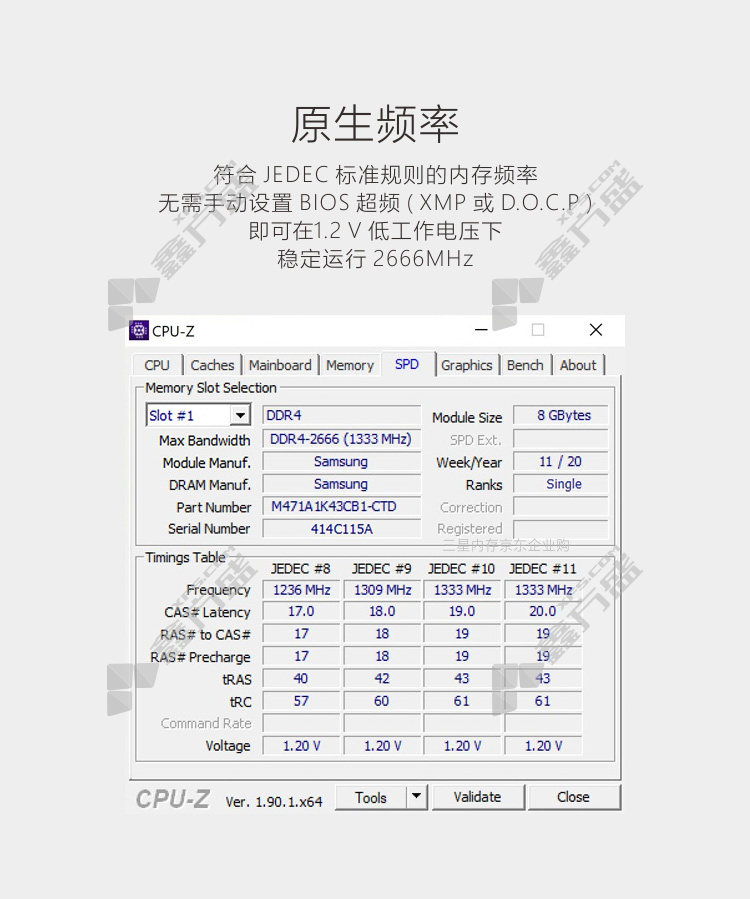
Task: Open the Tools dropdown arrow
Action: [417, 797]
